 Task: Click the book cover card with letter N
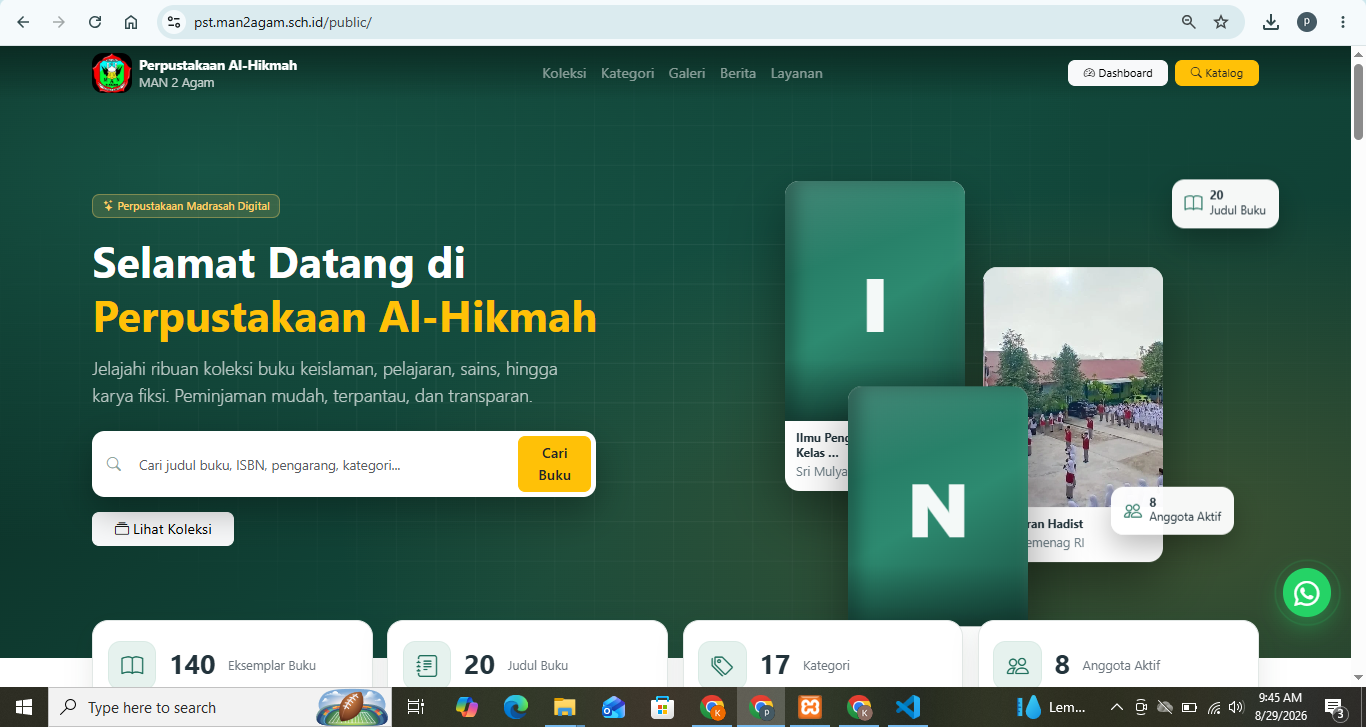click(938, 506)
